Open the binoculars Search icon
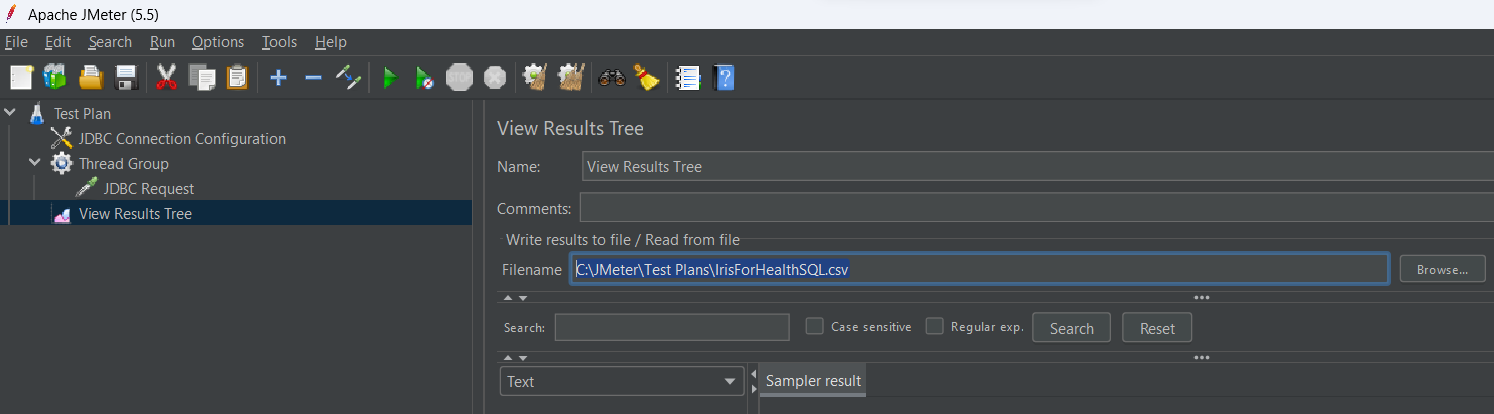The height and width of the screenshot is (414, 1494). click(610, 78)
